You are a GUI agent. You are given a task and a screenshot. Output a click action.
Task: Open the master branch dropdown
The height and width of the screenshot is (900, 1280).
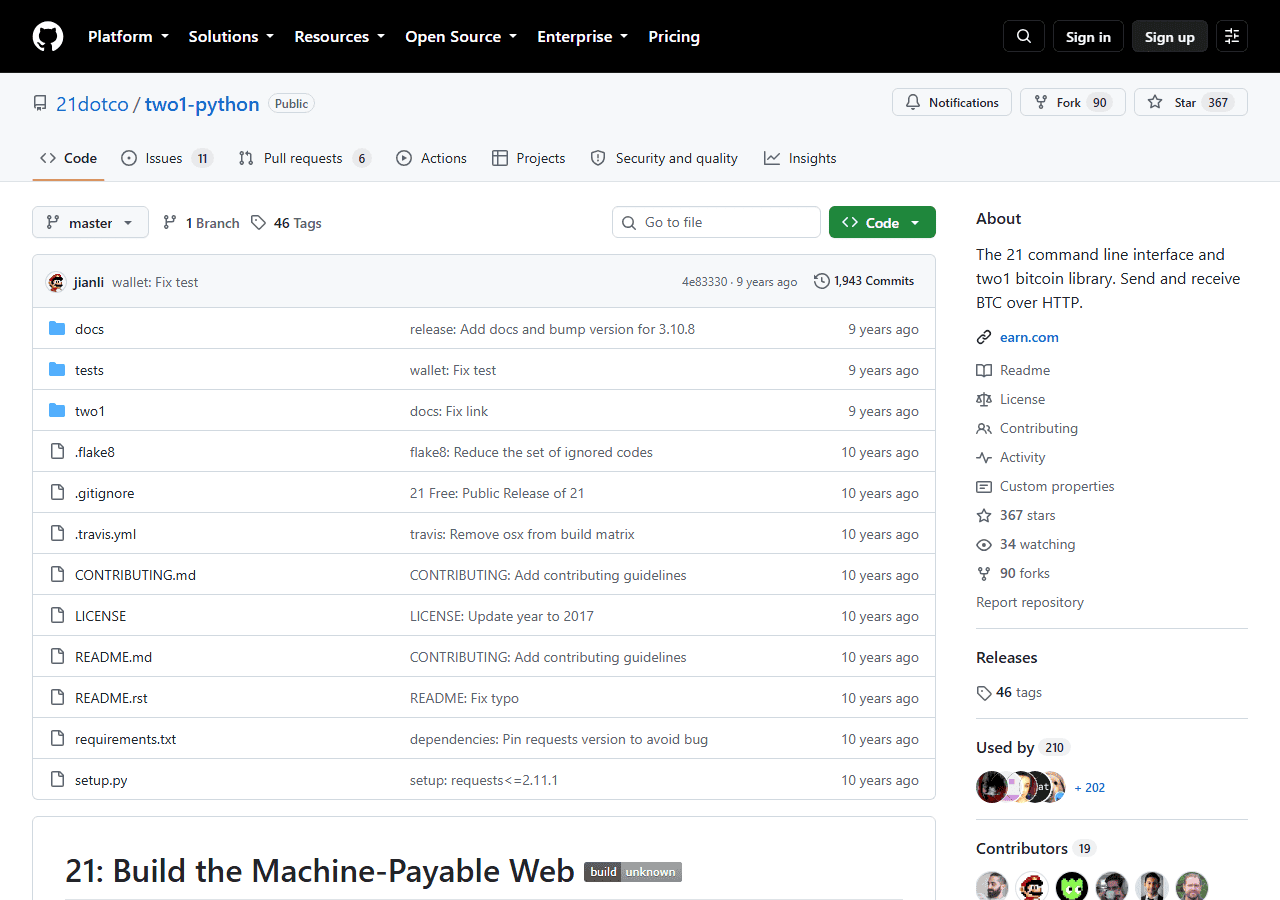pyautogui.click(x=90, y=222)
